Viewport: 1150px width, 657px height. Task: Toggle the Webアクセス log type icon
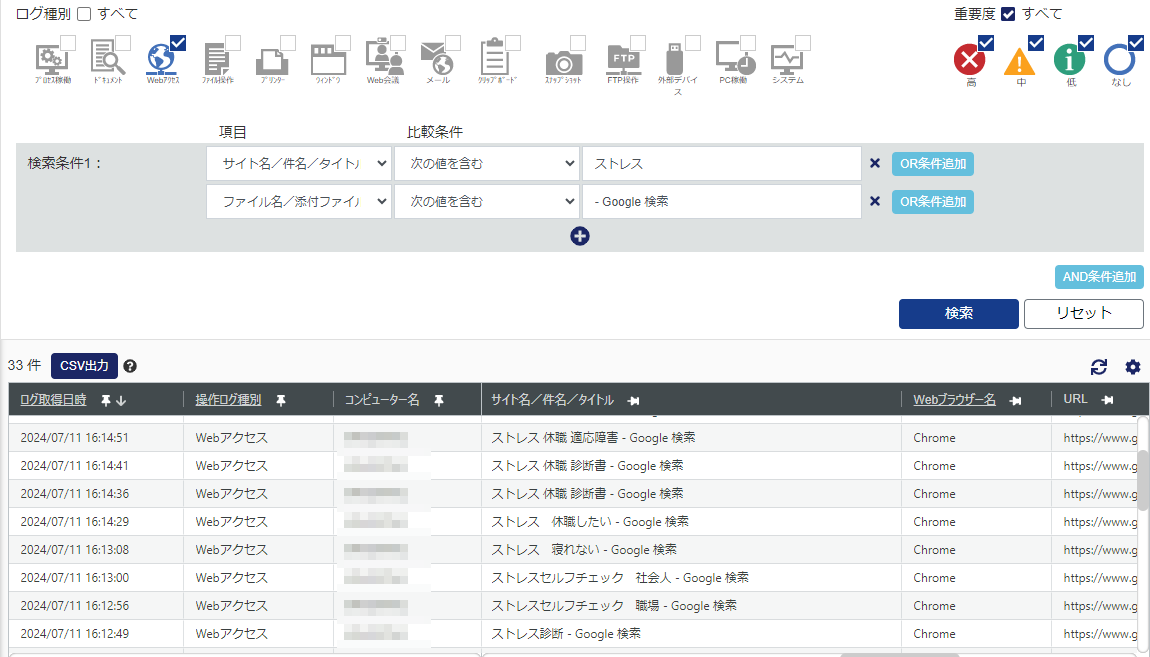(x=162, y=59)
